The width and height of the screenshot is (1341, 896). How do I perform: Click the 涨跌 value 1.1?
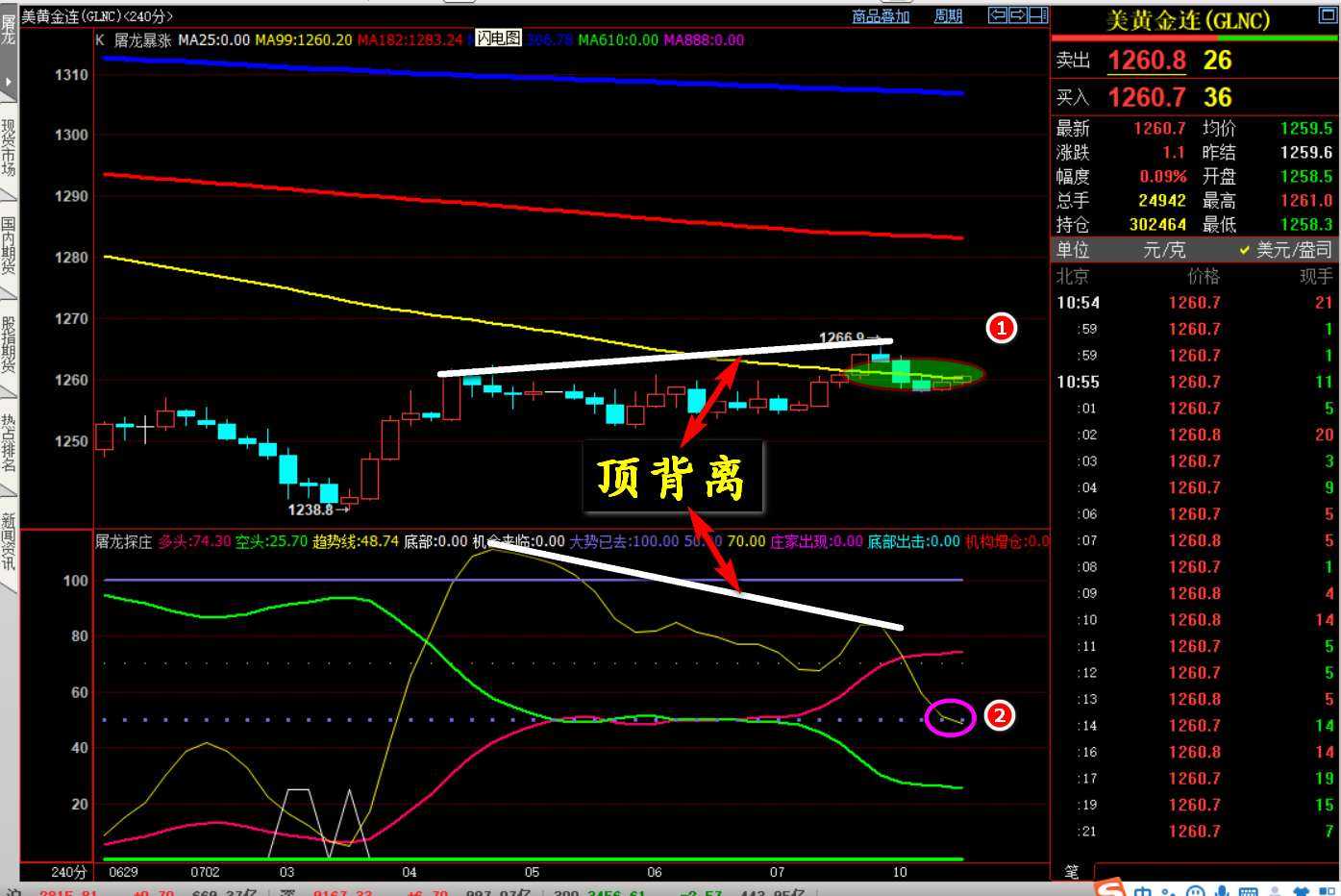pos(1174,152)
